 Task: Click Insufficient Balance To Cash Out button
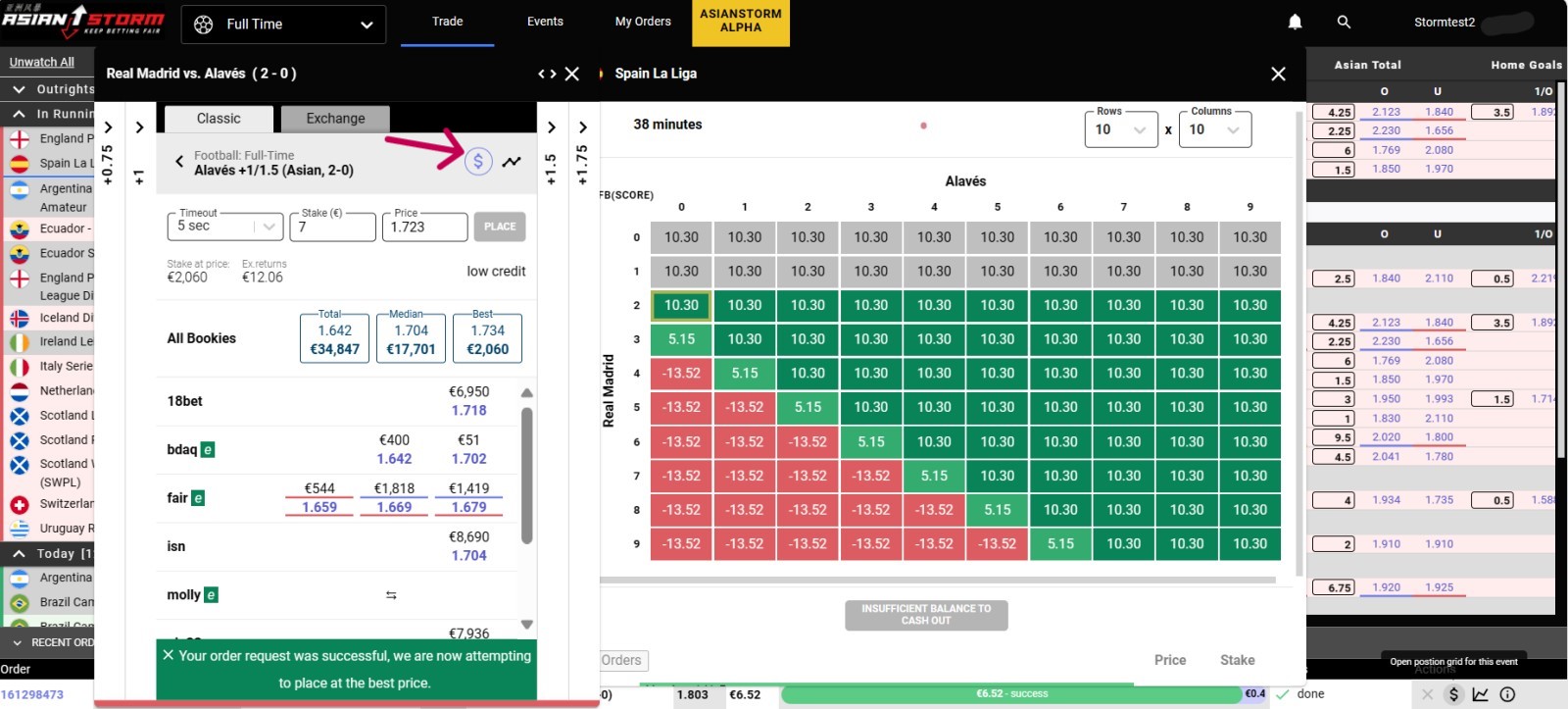[926, 615]
